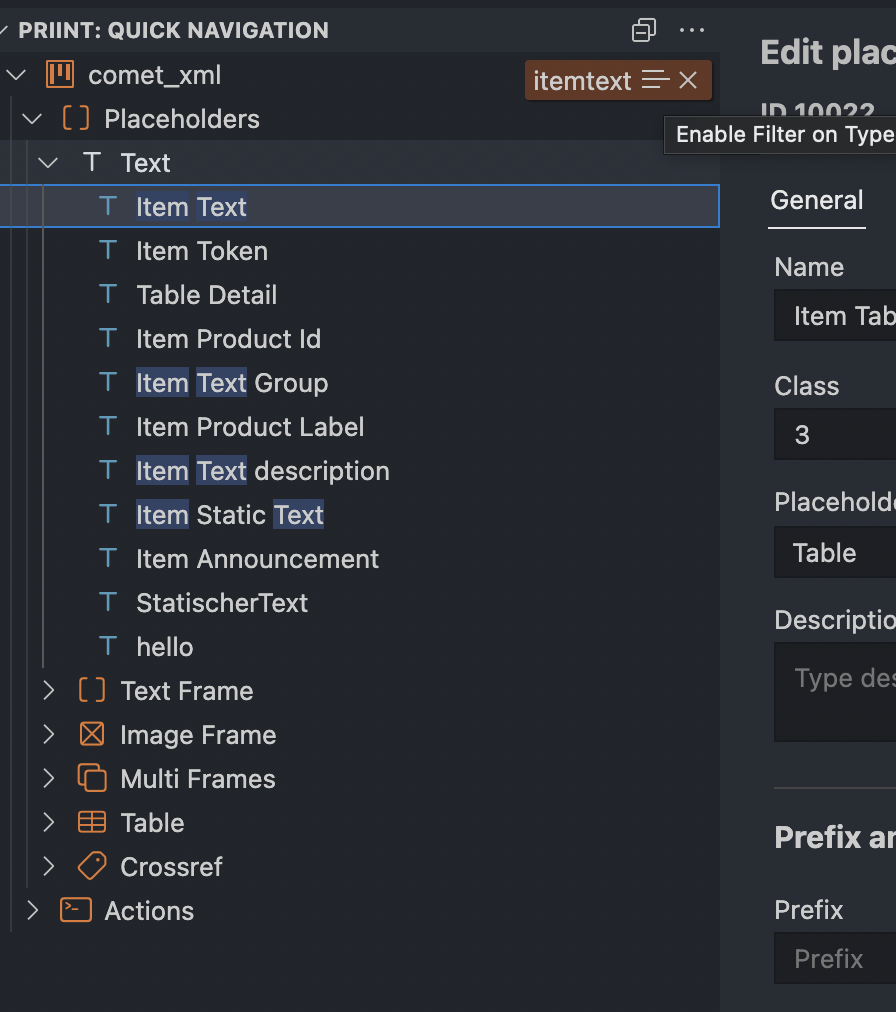Open the Quick Navigation more actions menu
The height and width of the screenshot is (1012, 896).
(691, 30)
